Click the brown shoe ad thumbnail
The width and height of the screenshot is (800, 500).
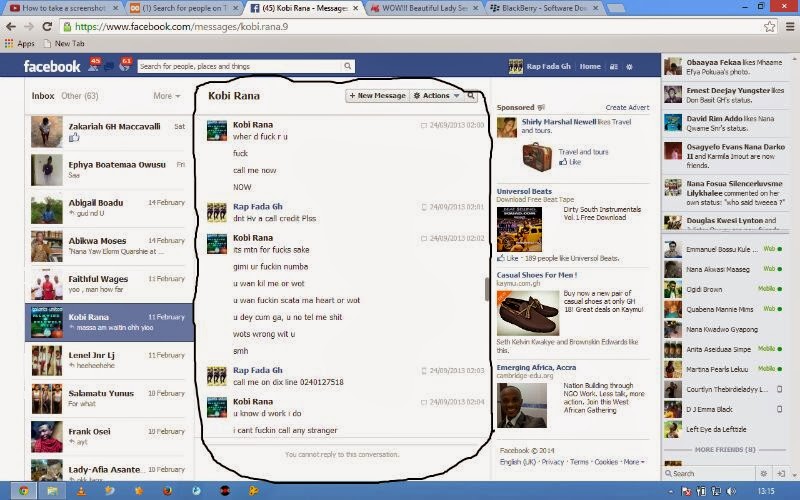pyautogui.click(x=528, y=312)
